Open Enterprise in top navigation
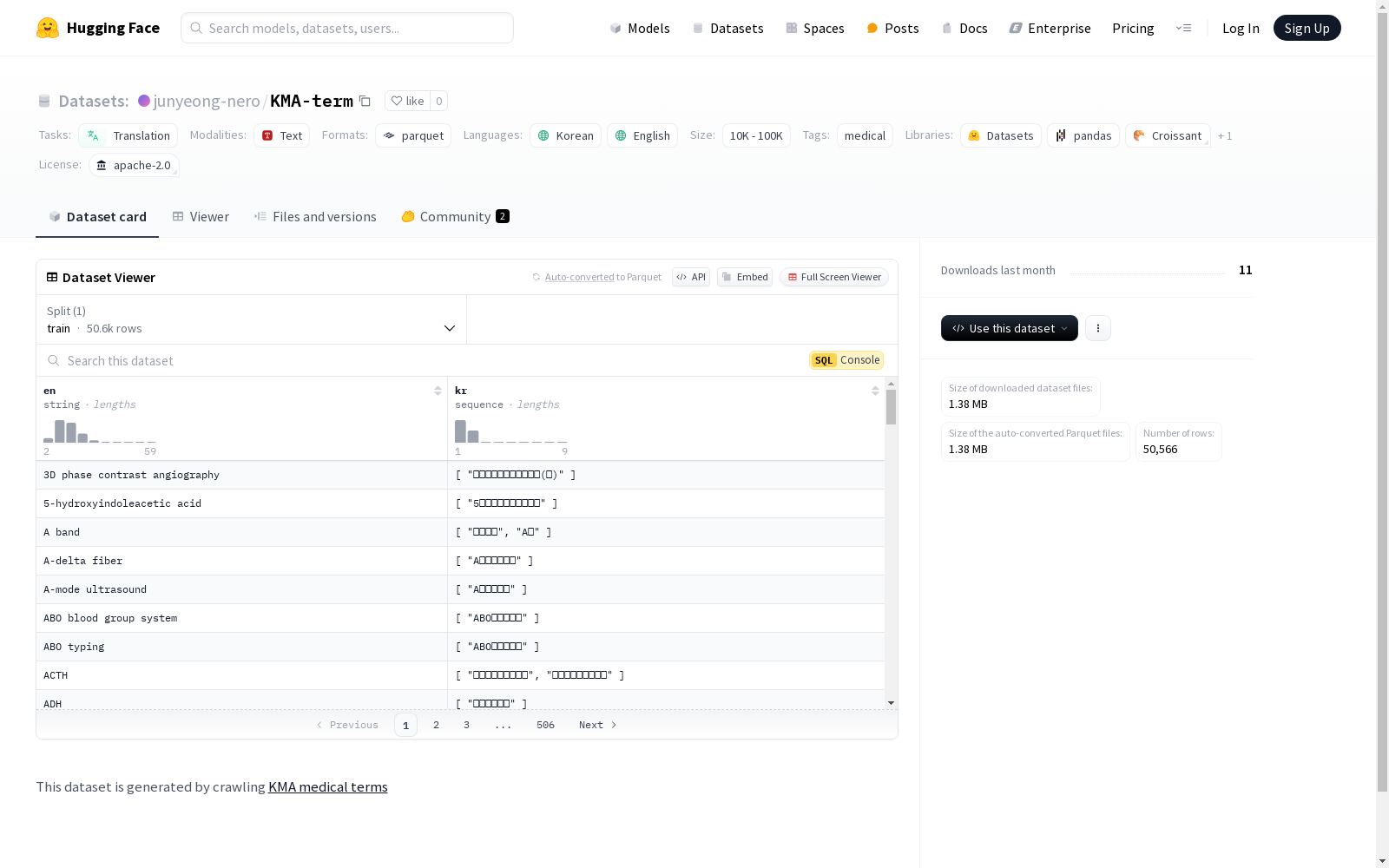This screenshot has height=868, width=1389. pos(1050,28)
